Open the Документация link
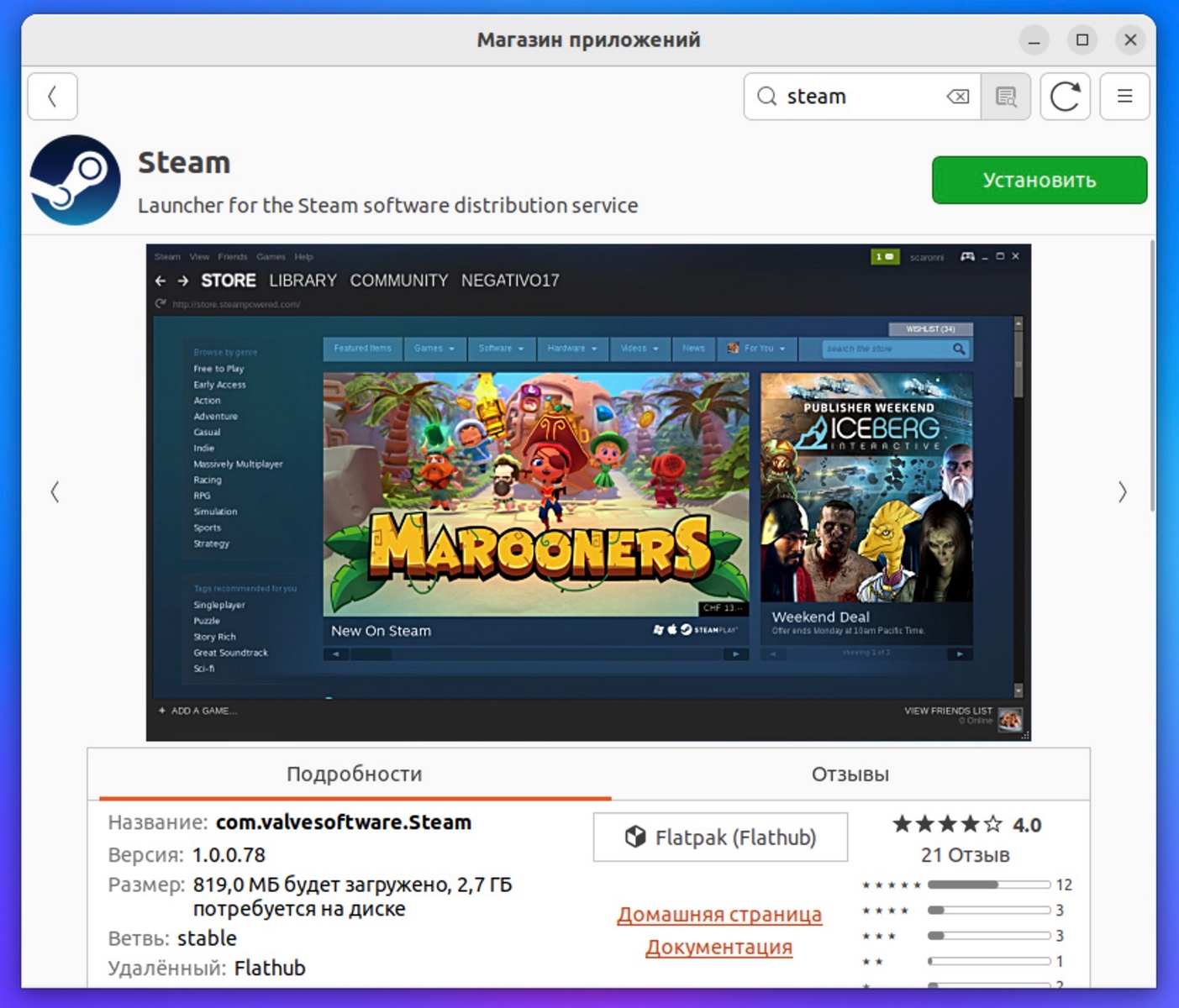Image resolution: width=1179 pixels, height=1008 pixels. 719,947
